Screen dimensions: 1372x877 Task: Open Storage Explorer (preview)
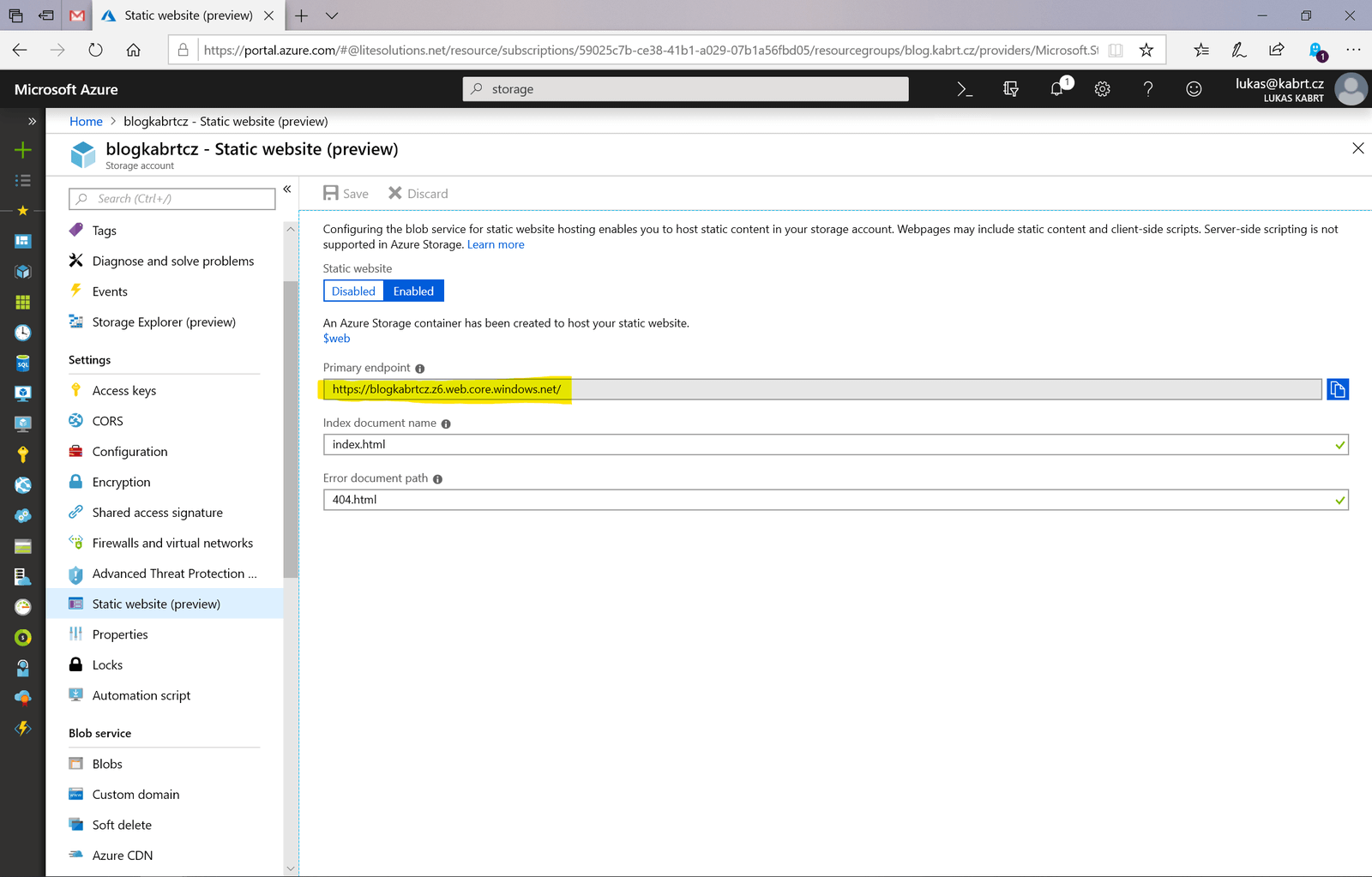click(x=163, y=322)
